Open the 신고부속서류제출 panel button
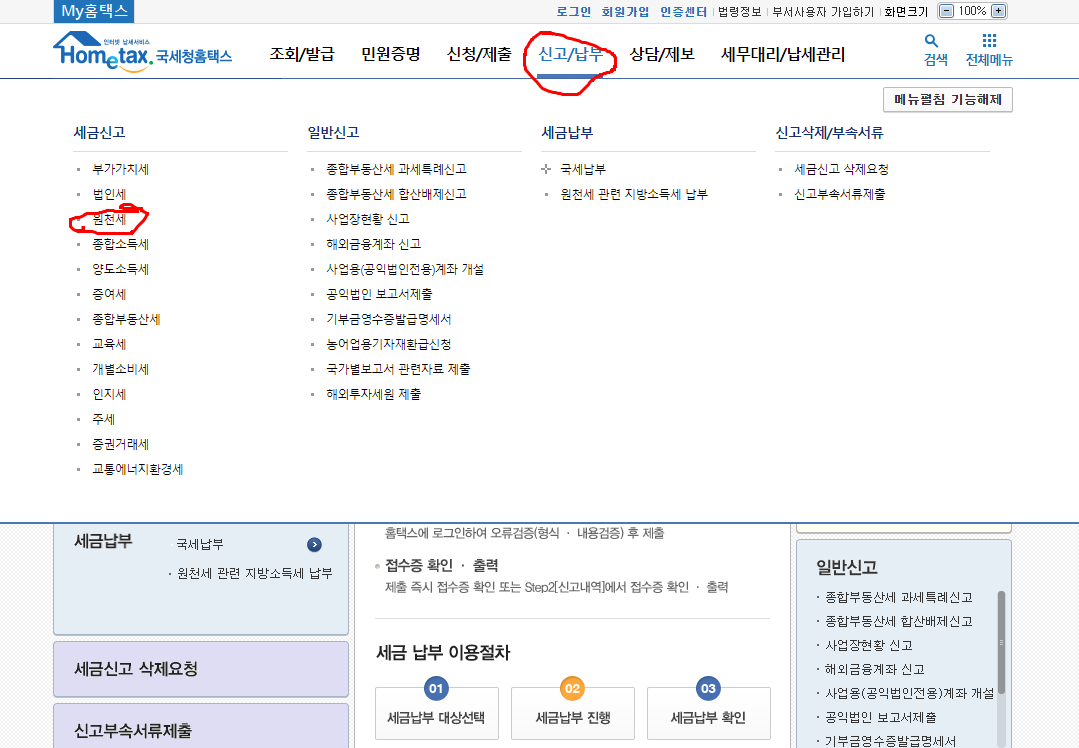Screen dimensions: 1079x748 click(201, 727)
